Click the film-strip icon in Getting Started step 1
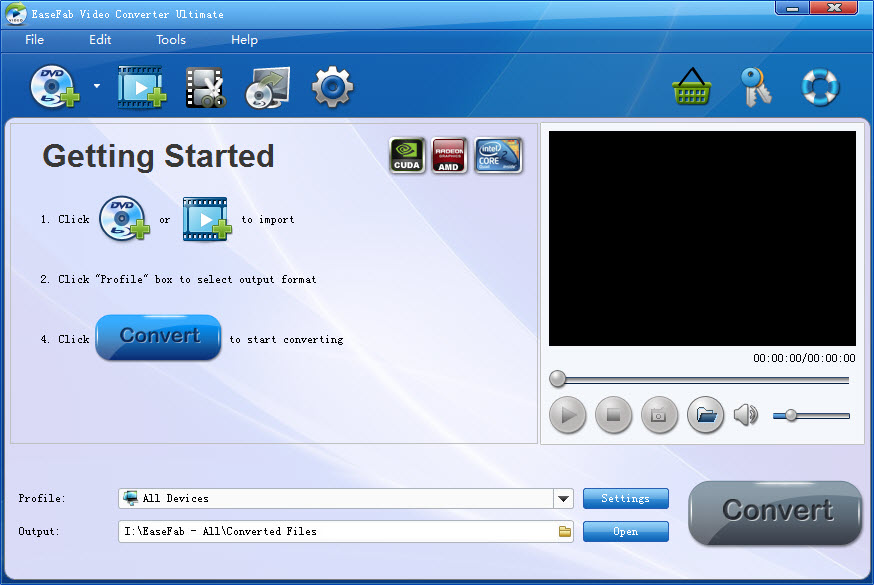The width and height of the screenshot is (874, 585). point(207,218)
